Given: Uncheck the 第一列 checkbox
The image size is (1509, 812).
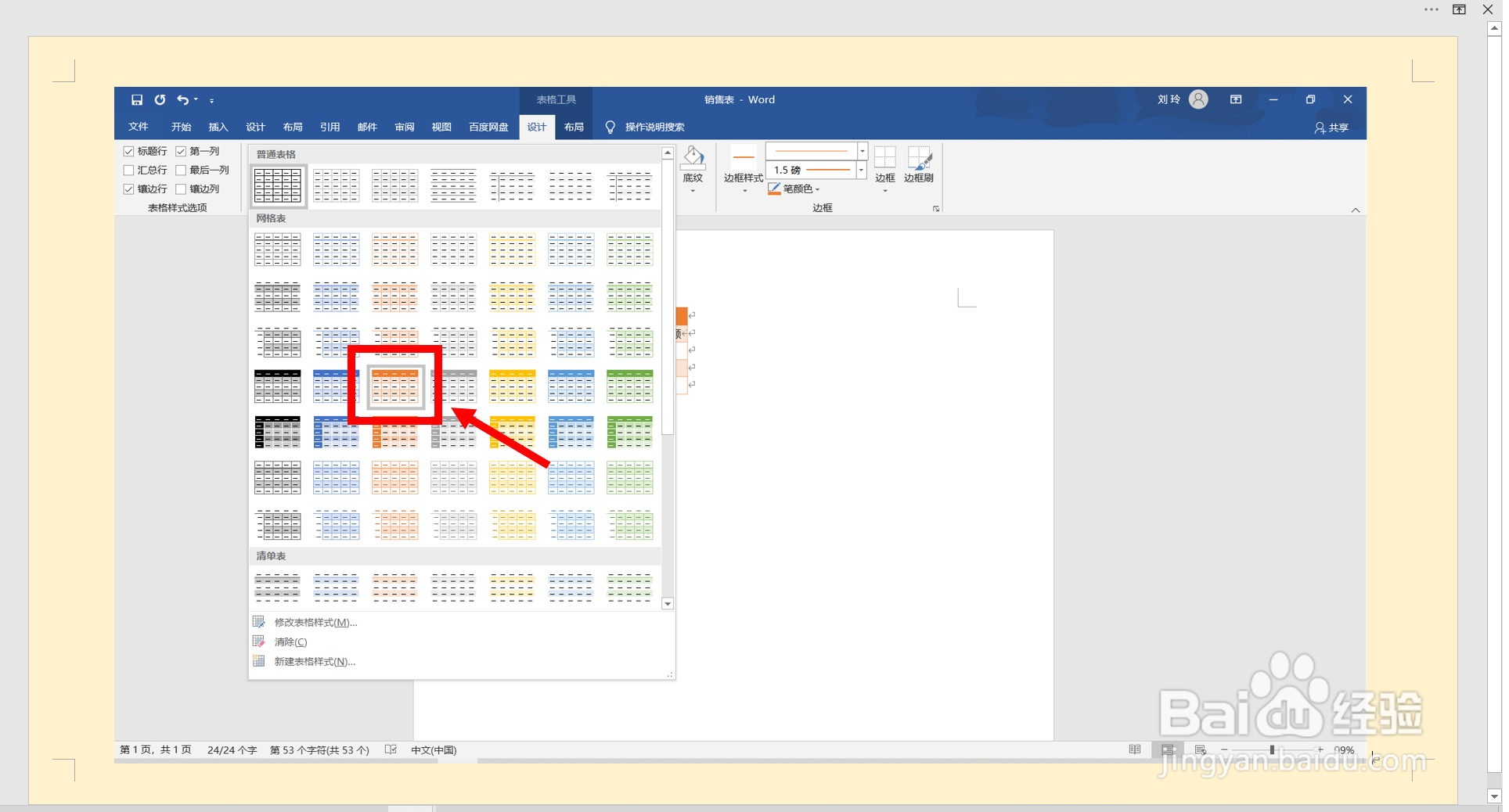Looking at the screenshot, I should pos(181,151).
